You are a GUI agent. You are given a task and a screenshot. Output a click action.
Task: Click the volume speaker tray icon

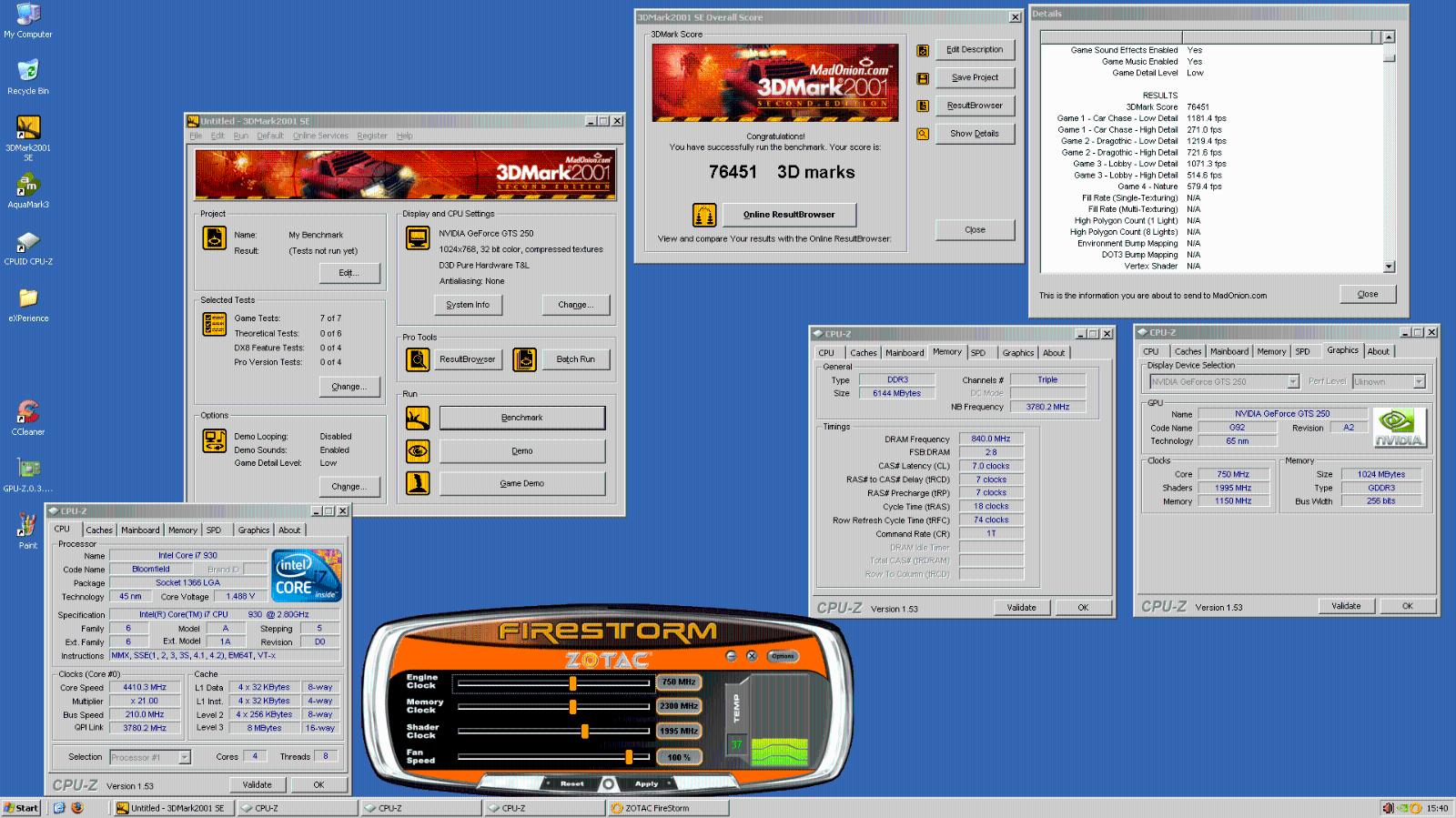tap(1388, 807)
